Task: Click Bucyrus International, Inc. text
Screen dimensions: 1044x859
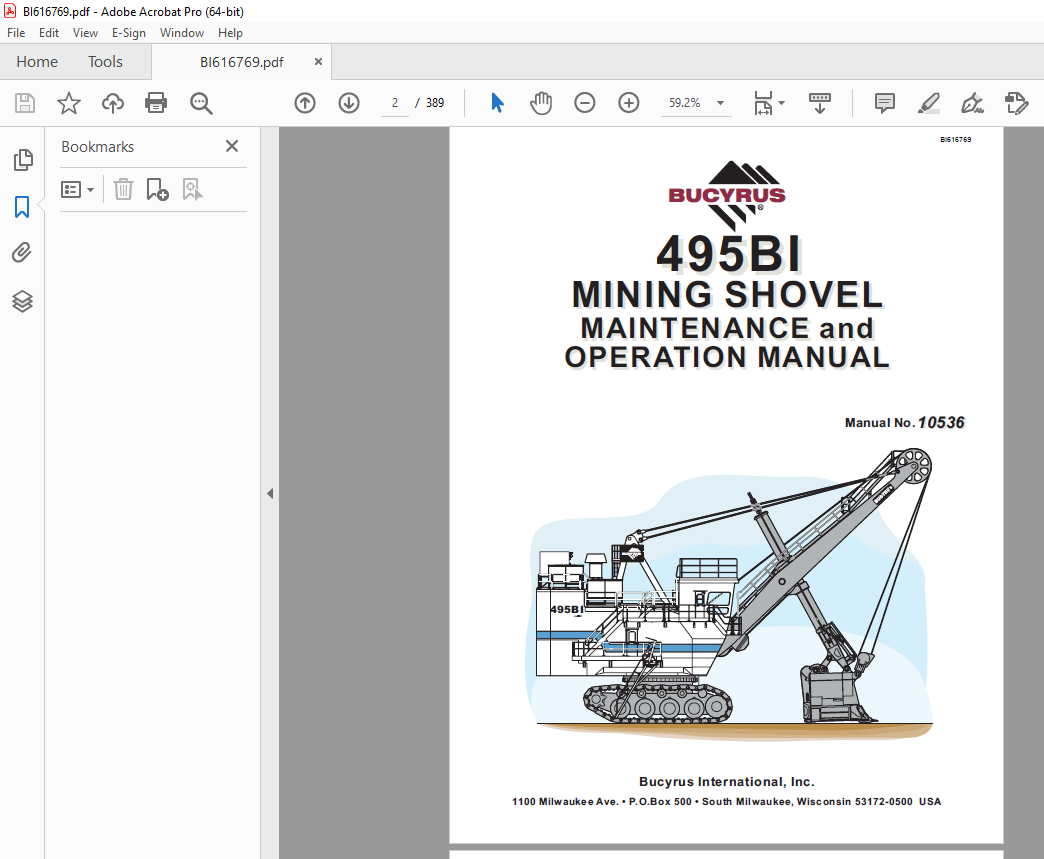Action: (x=726, y=782)
